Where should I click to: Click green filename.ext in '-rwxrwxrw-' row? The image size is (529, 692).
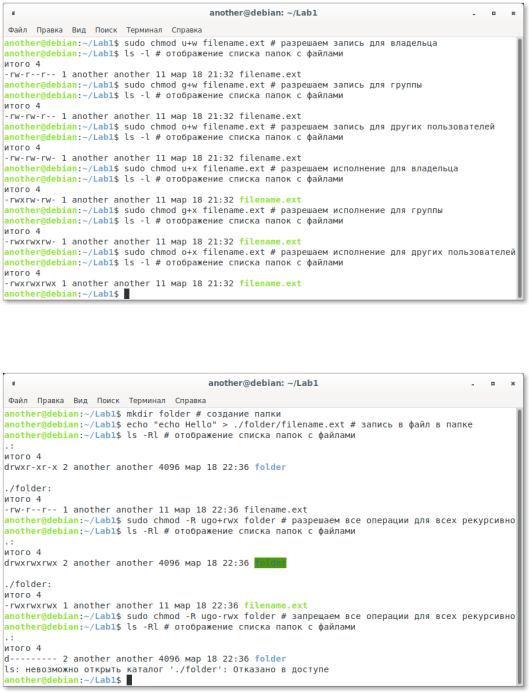pyautogui.click(x=270, y=241)
